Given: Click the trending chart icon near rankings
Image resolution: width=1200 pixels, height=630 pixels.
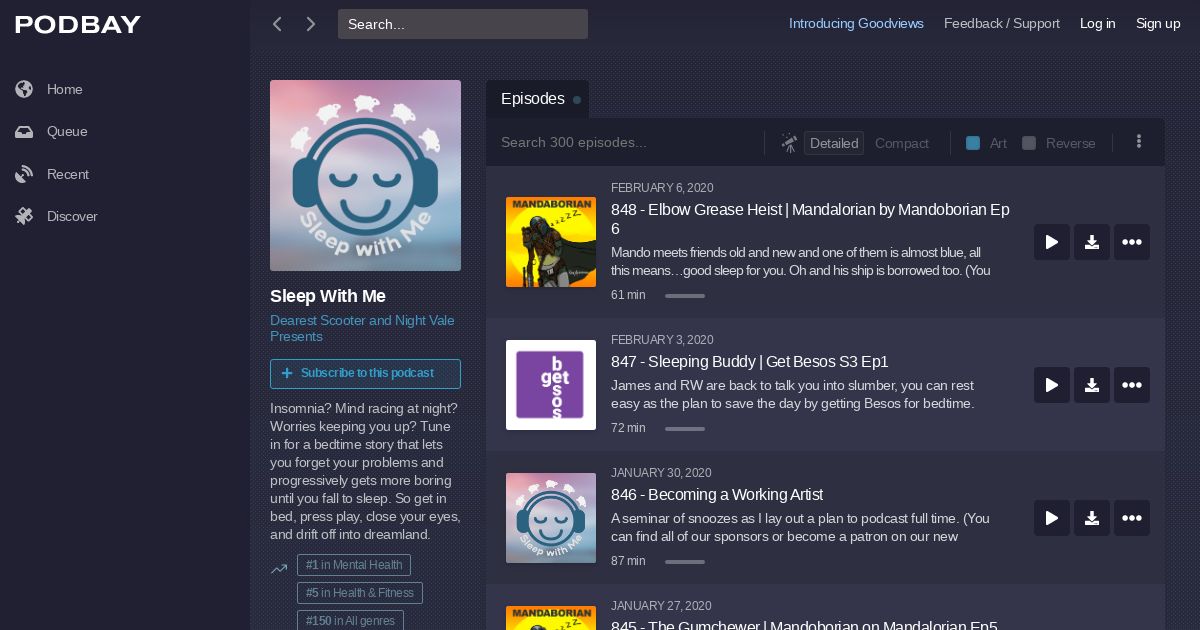Looking at the screenshot, I should coord(279,569).
